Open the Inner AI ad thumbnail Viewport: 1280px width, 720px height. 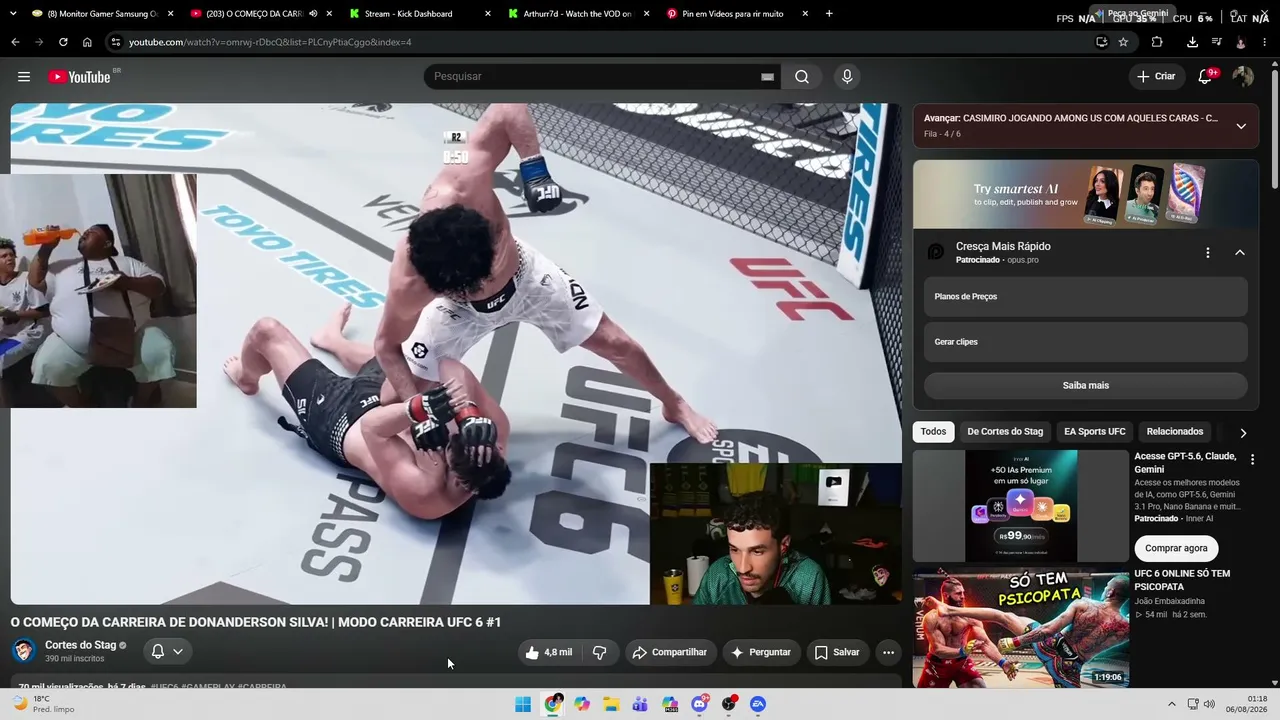[x=1021, y=506]
